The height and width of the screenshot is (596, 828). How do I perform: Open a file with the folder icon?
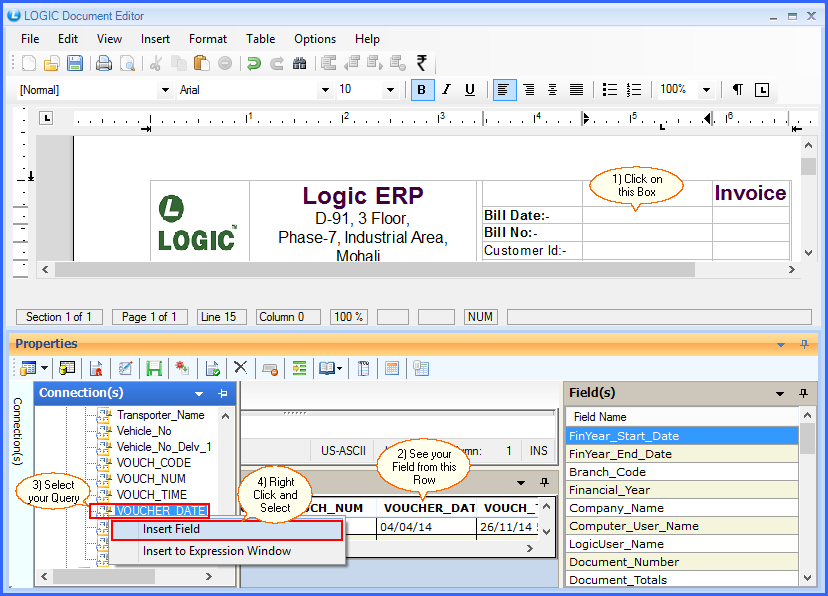52,63
